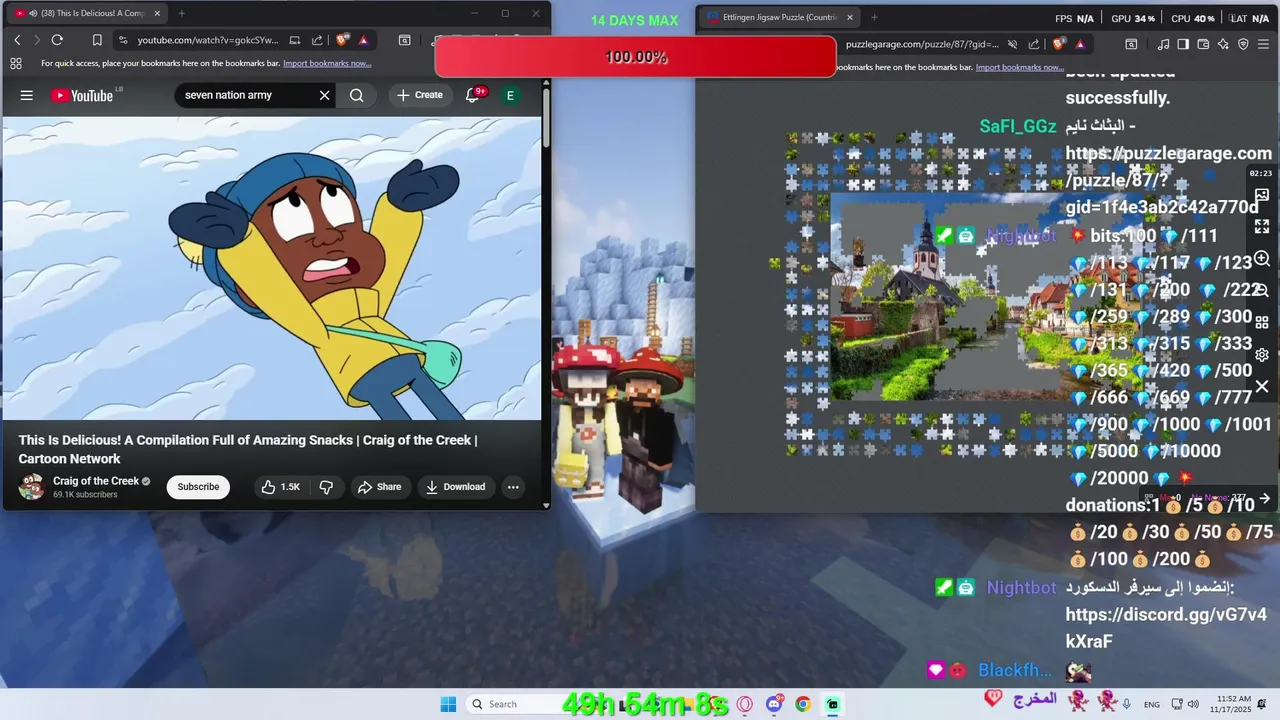Go back in the YouTube browser window
1280x720 pixels.
[17, 40]
